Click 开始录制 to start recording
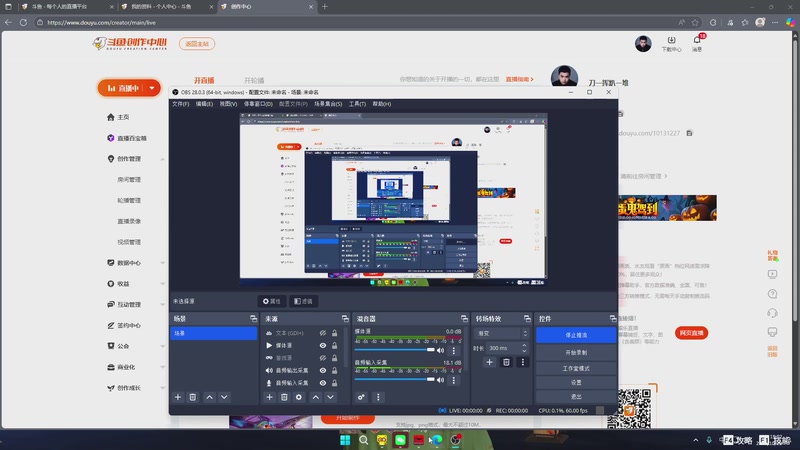800x450 pixels. pos(576,353)
